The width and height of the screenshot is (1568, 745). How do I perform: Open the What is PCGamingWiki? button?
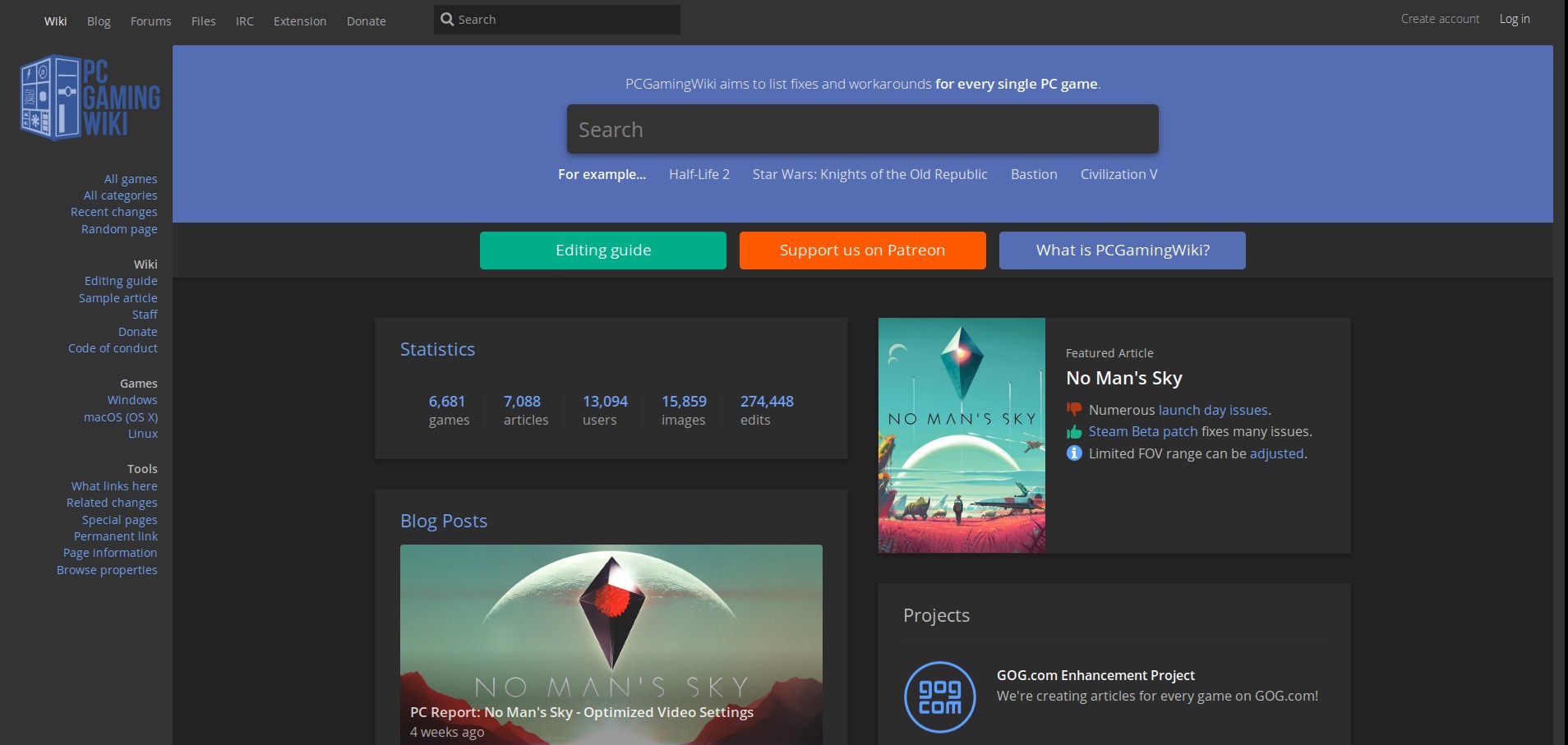tap(1123, 251)
